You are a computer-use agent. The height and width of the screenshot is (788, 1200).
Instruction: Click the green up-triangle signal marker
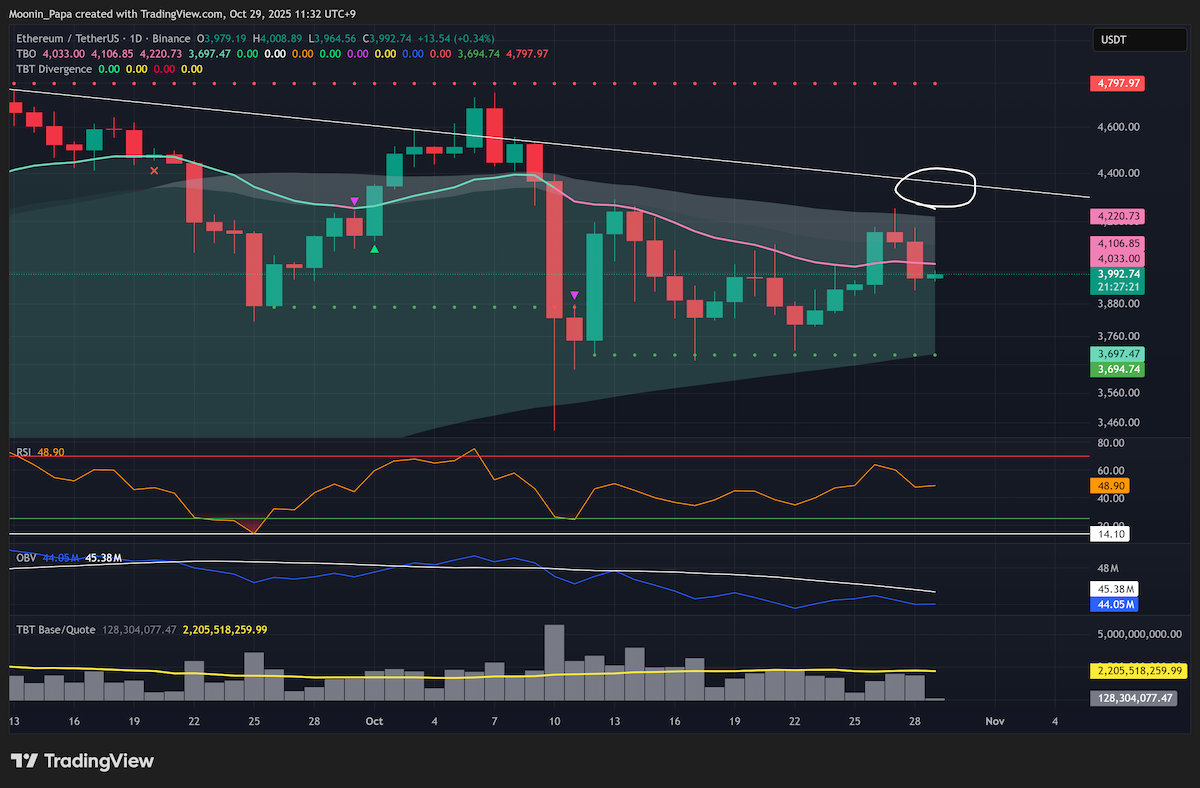pos(374,248)
